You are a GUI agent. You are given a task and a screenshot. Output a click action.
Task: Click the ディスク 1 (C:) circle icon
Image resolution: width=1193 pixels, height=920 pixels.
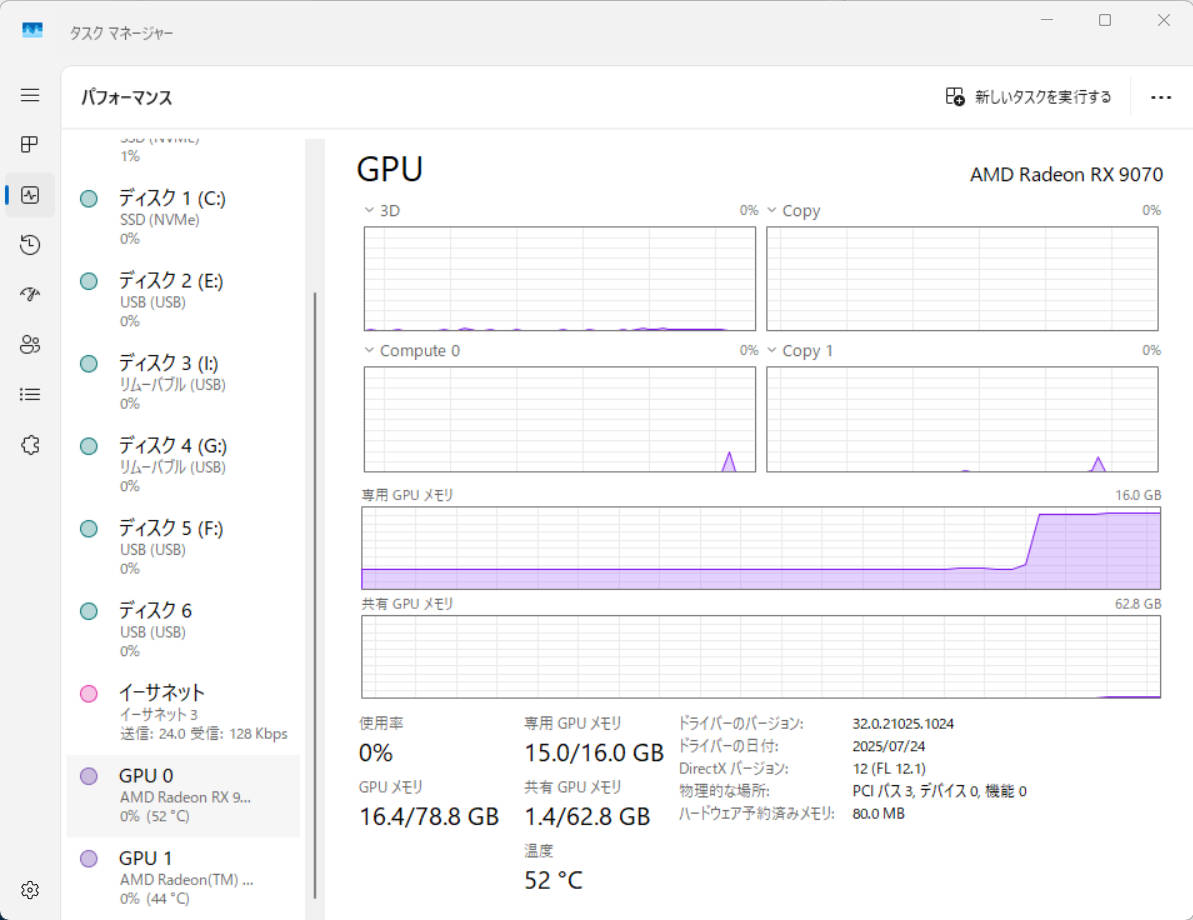[x=89, y=199]
